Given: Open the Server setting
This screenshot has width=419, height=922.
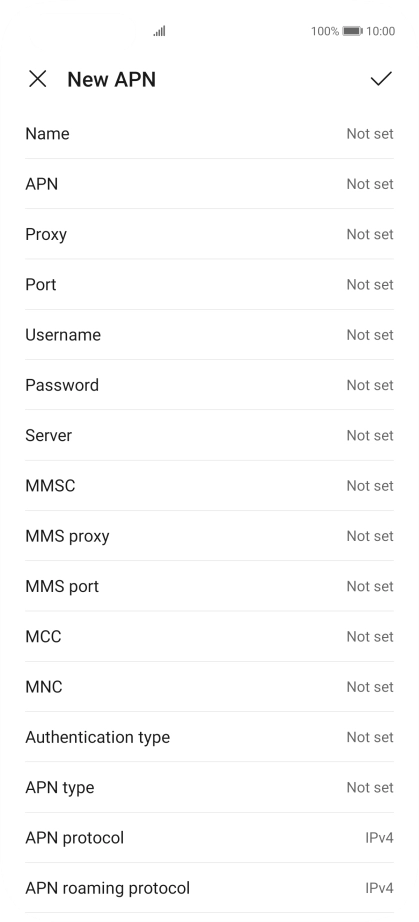Looking at the screenshot, I should 209,435.
